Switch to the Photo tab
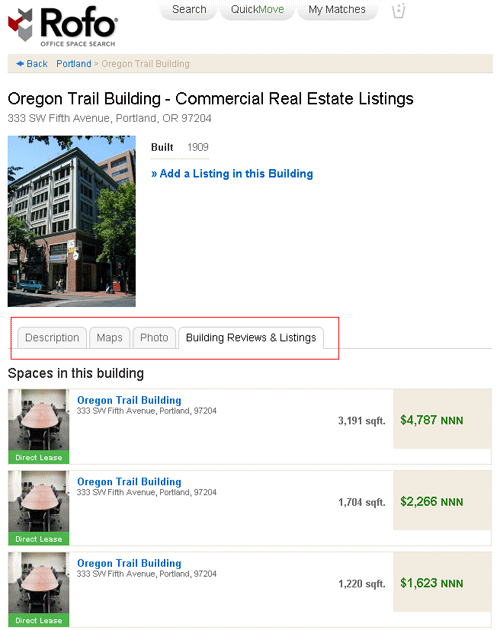Viewport: 500px width, 630px height. click(x=154, y=338)
